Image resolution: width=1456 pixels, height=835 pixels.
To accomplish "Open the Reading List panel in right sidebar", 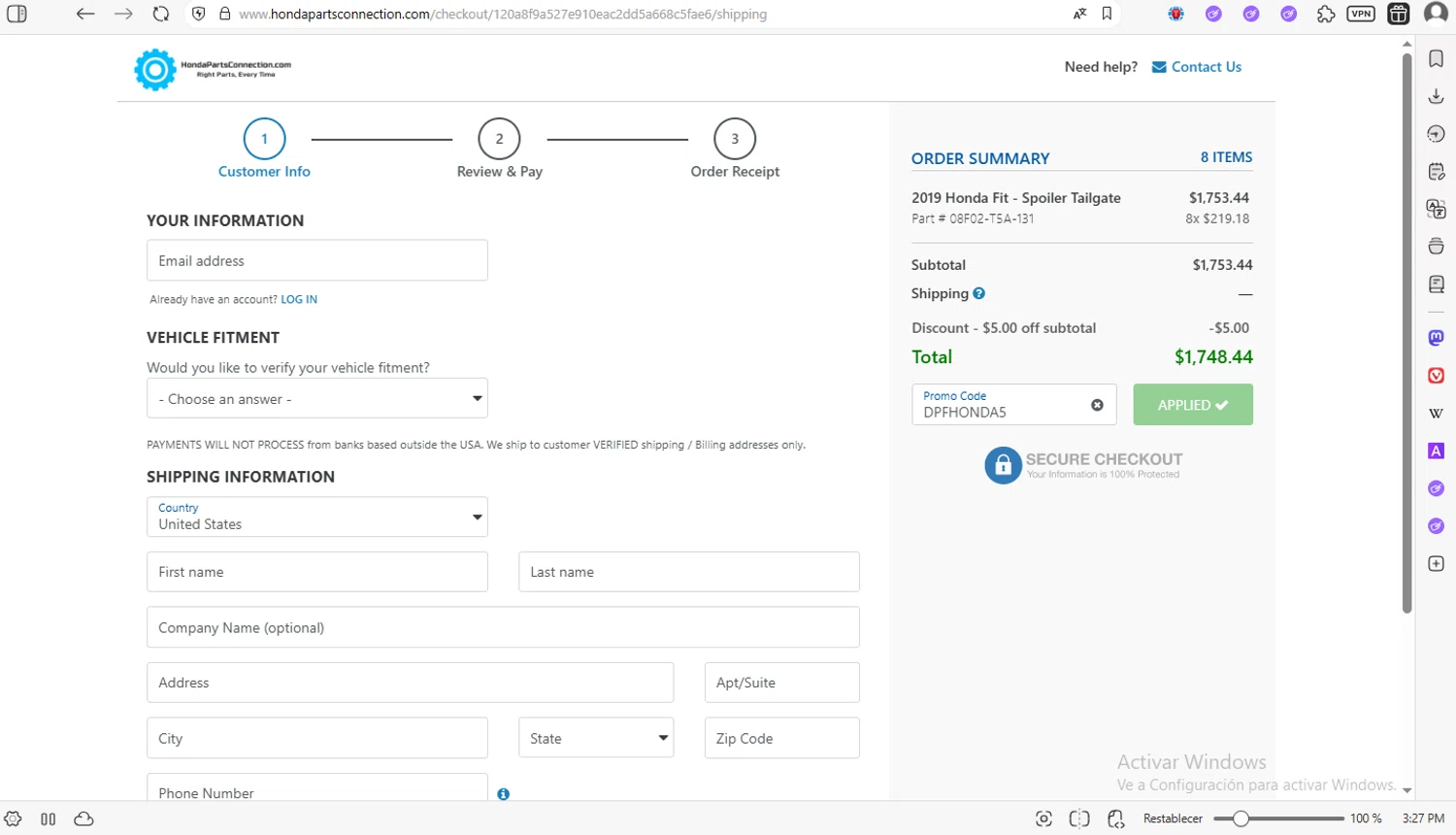I will 1437,284.
